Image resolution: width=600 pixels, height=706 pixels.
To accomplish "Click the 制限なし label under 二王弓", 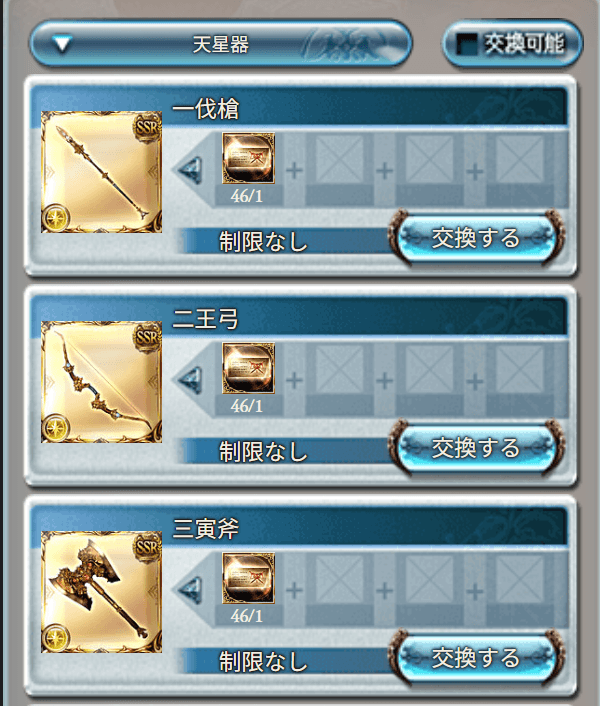I will [x=263, y=452].
